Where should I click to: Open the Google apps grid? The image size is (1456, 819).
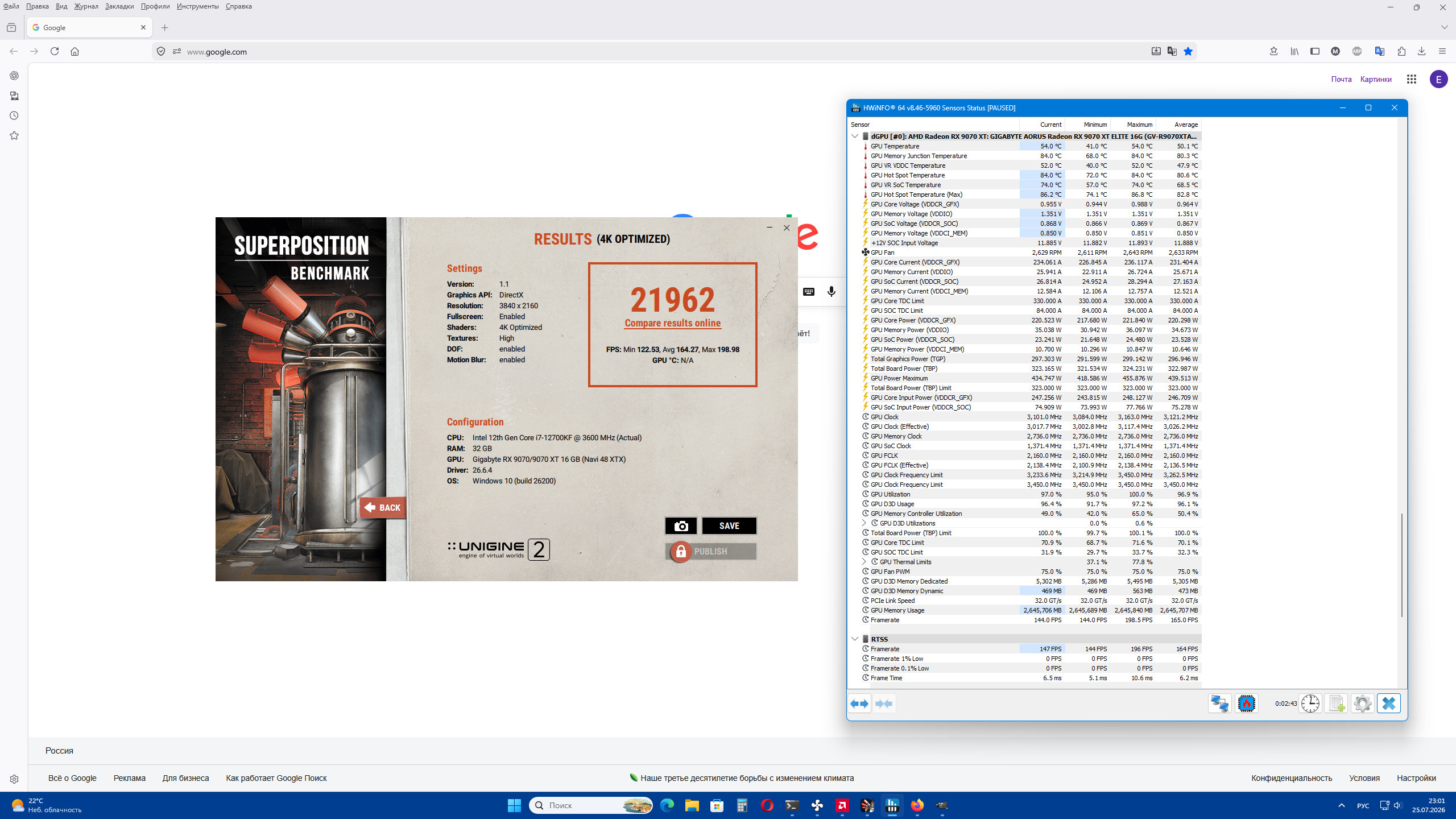click(1412, 79)
